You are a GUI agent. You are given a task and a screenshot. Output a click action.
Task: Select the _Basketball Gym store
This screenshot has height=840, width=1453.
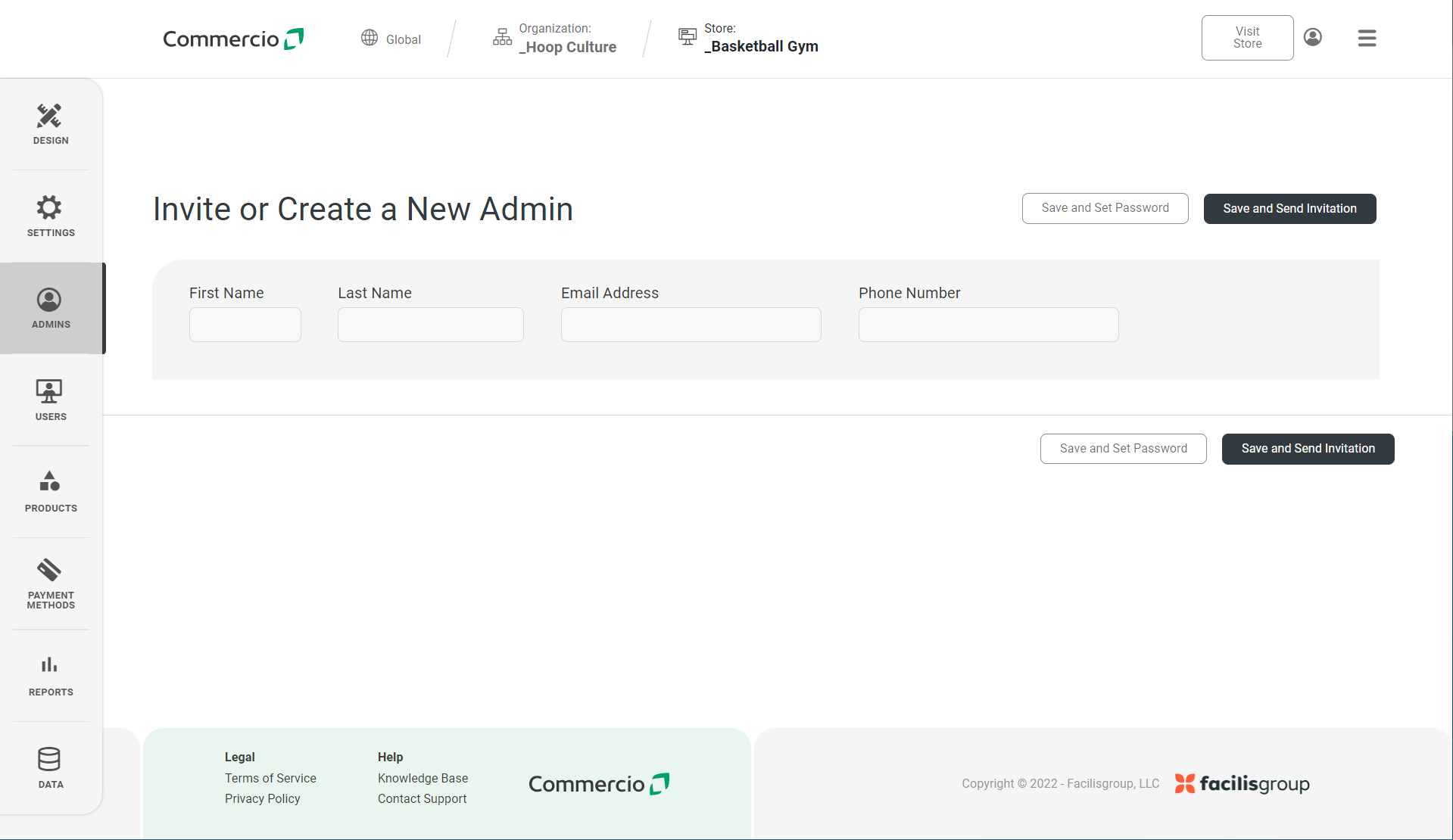tap(761, 46)
